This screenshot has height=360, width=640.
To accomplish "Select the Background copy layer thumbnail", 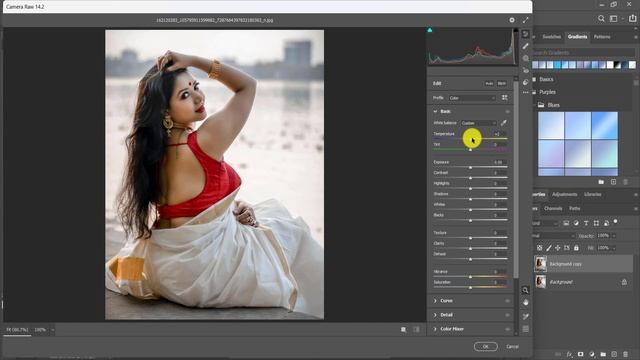I will click(540, 264).
